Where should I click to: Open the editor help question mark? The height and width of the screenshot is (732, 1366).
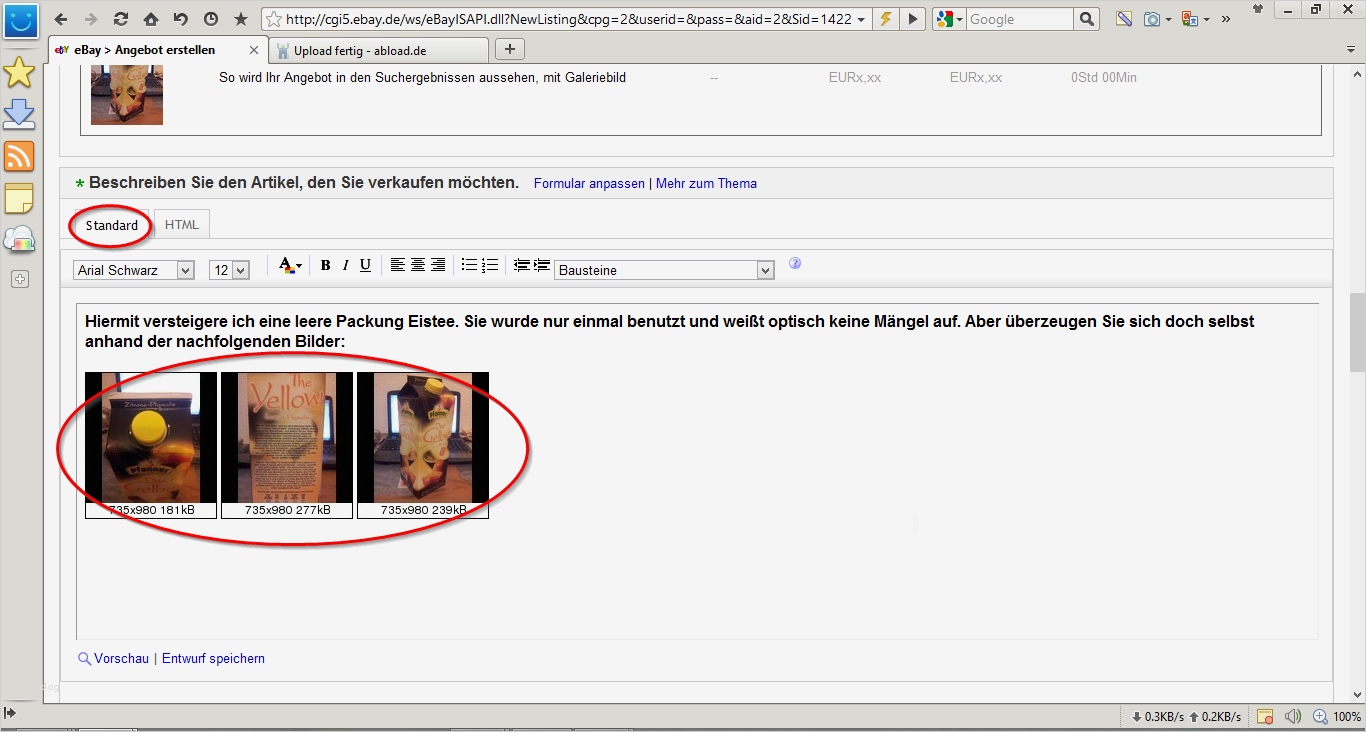(795, 264)
